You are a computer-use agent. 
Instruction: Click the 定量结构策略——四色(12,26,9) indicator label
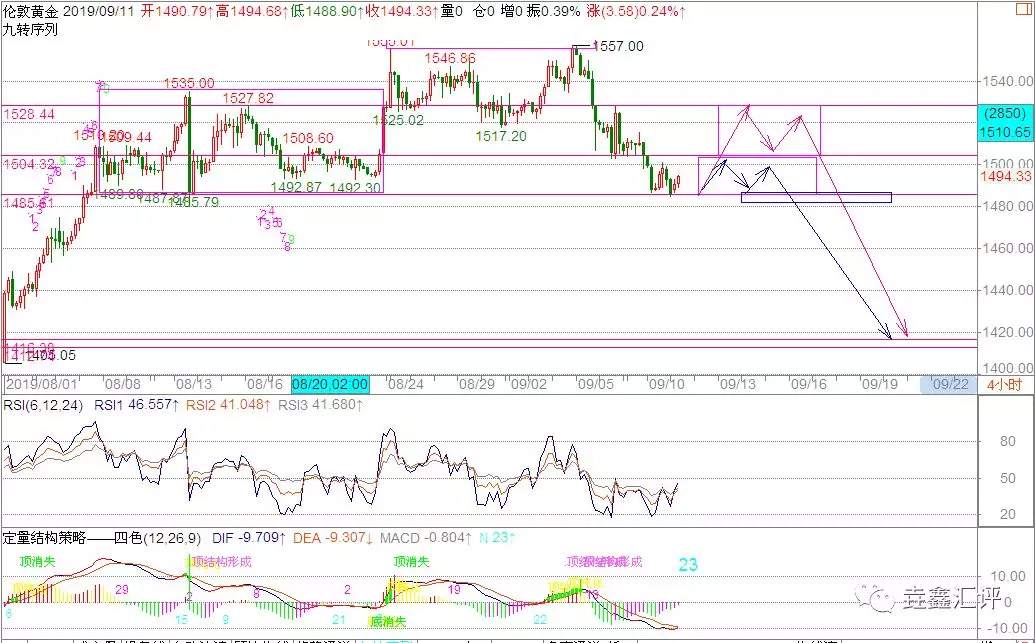[102, 538]
